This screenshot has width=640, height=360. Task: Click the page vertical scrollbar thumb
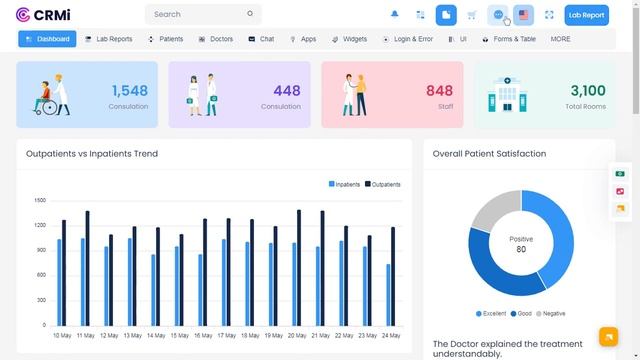point(636,60)
